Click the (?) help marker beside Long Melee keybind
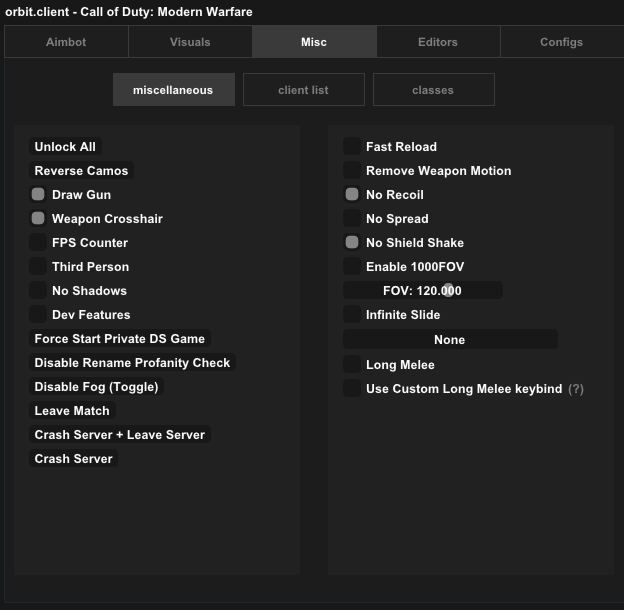Viewport: 624px width, 610px height. tap(576, 389)
